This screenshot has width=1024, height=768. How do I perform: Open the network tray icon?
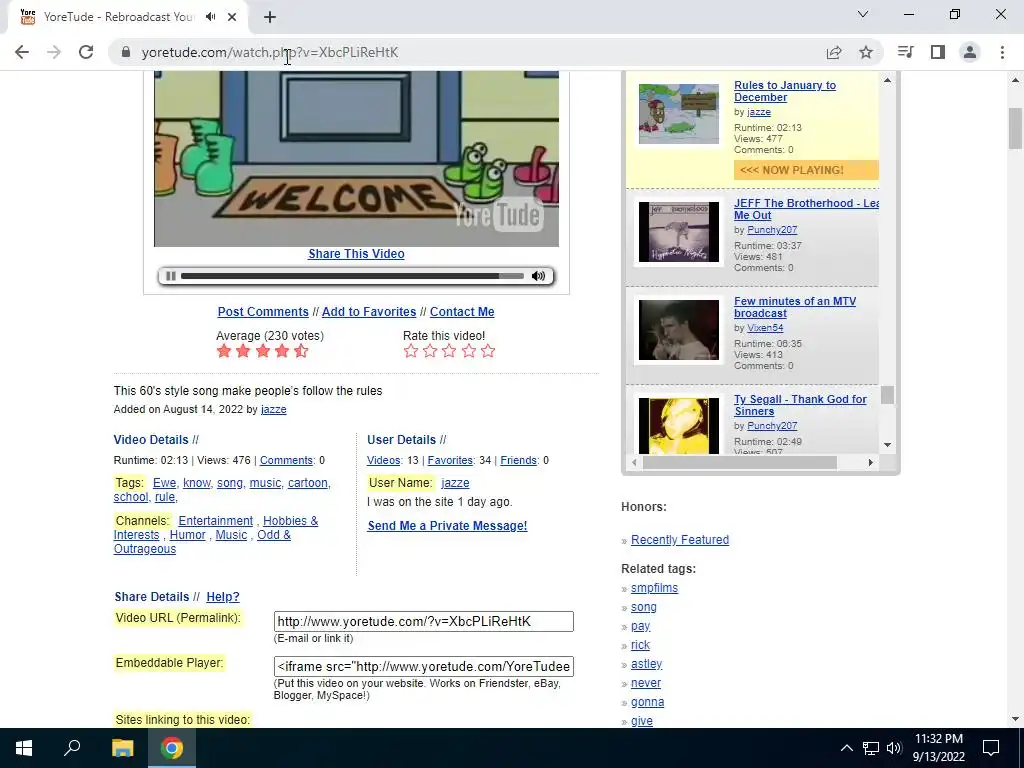tap(871, 748)
